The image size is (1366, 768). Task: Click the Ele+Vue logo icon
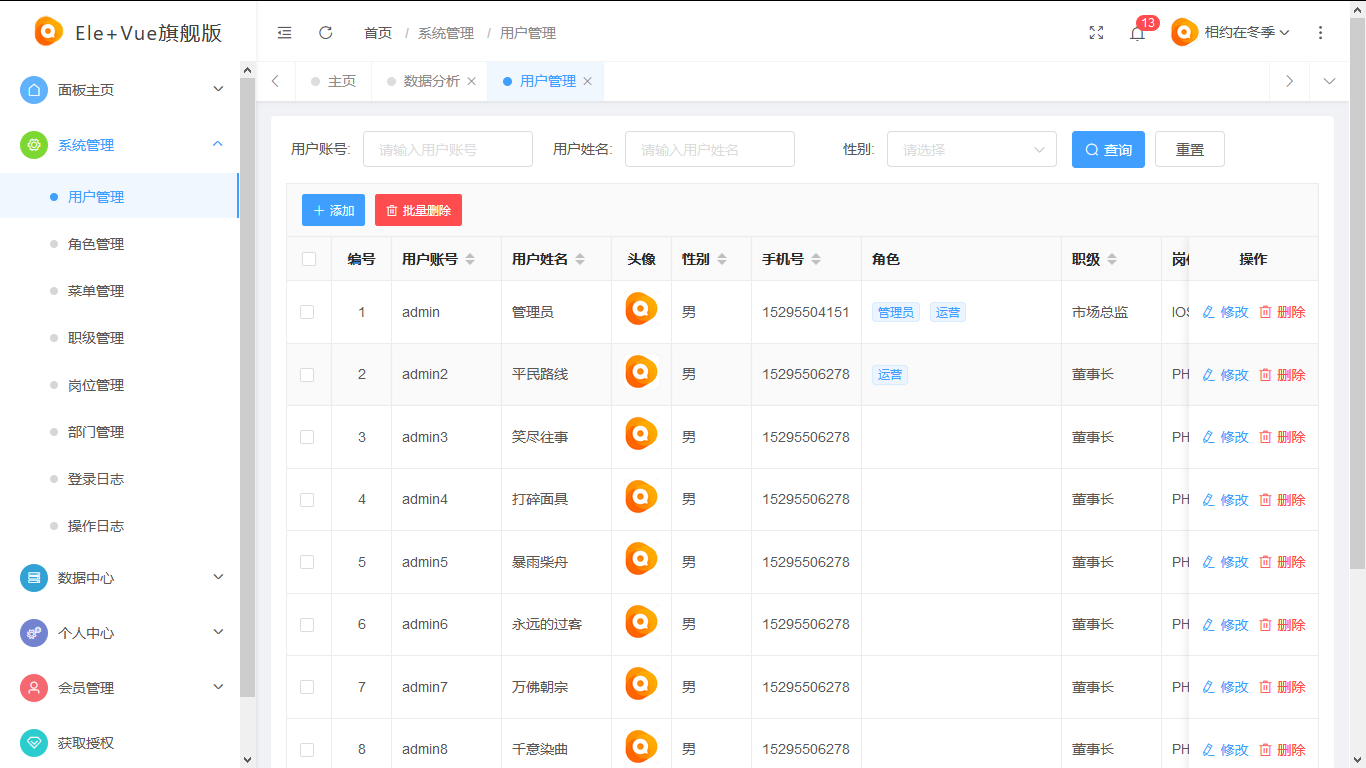tap(48, 32)
